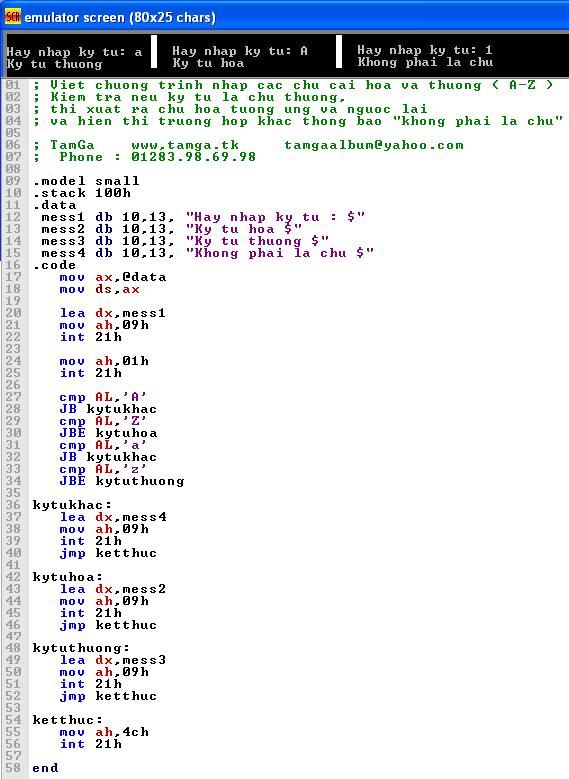
Task: Click the 'Khong phai la chu' emulator output
Action: pyautogui.click(x=425, y=62)
